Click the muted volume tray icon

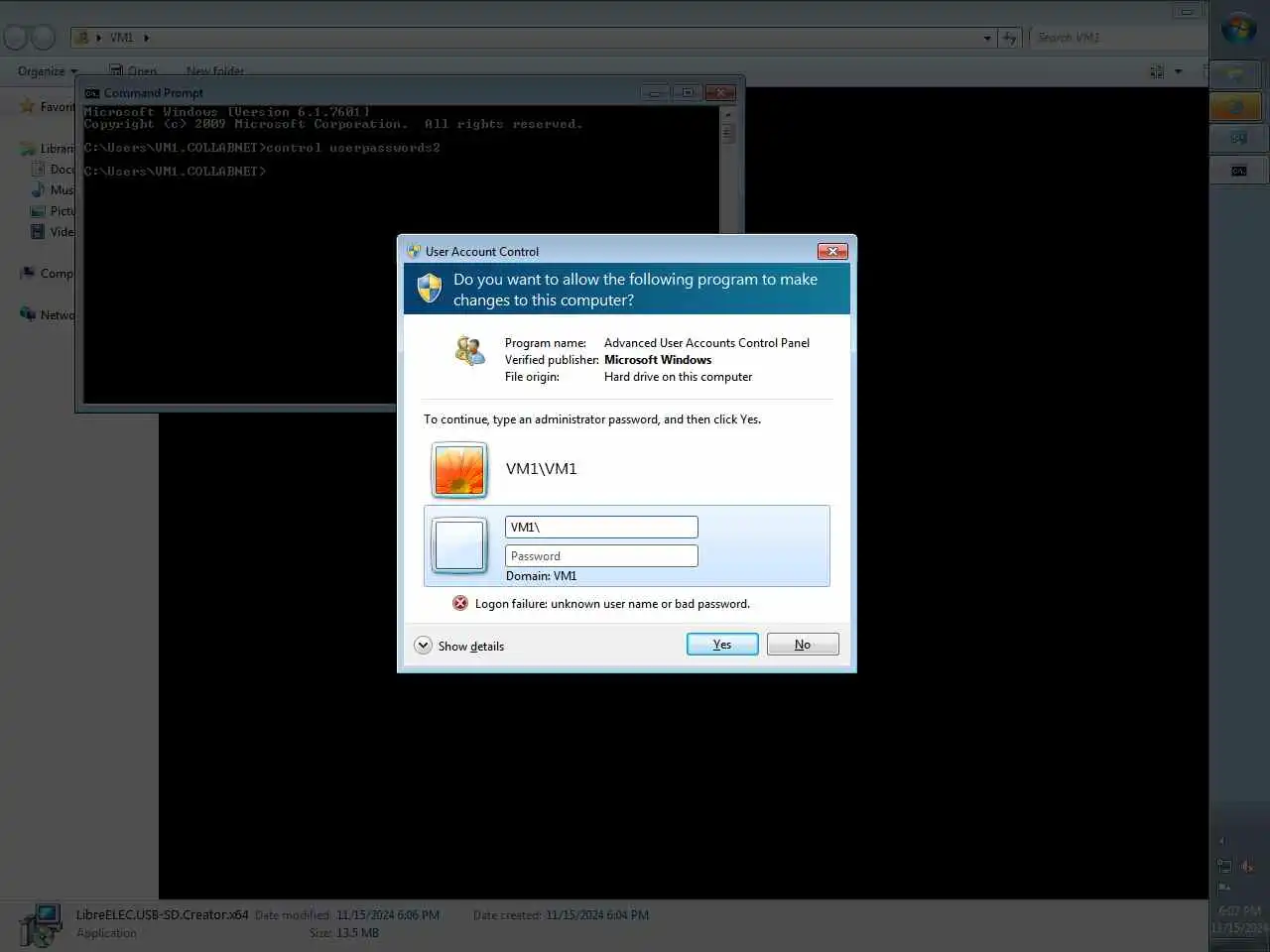click(1247, 866)
